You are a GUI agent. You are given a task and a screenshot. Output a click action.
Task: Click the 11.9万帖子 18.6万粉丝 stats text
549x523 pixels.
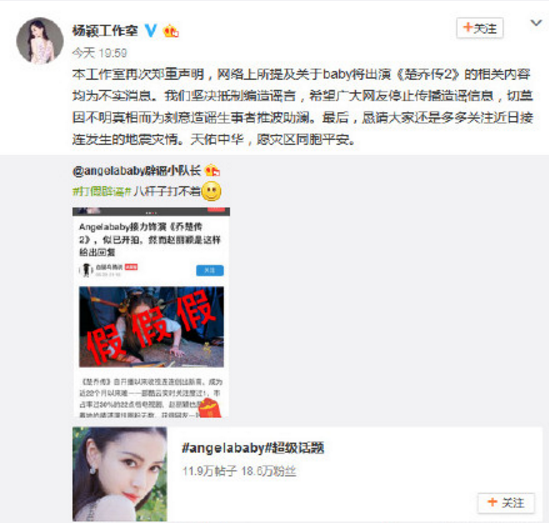(239, 471)
